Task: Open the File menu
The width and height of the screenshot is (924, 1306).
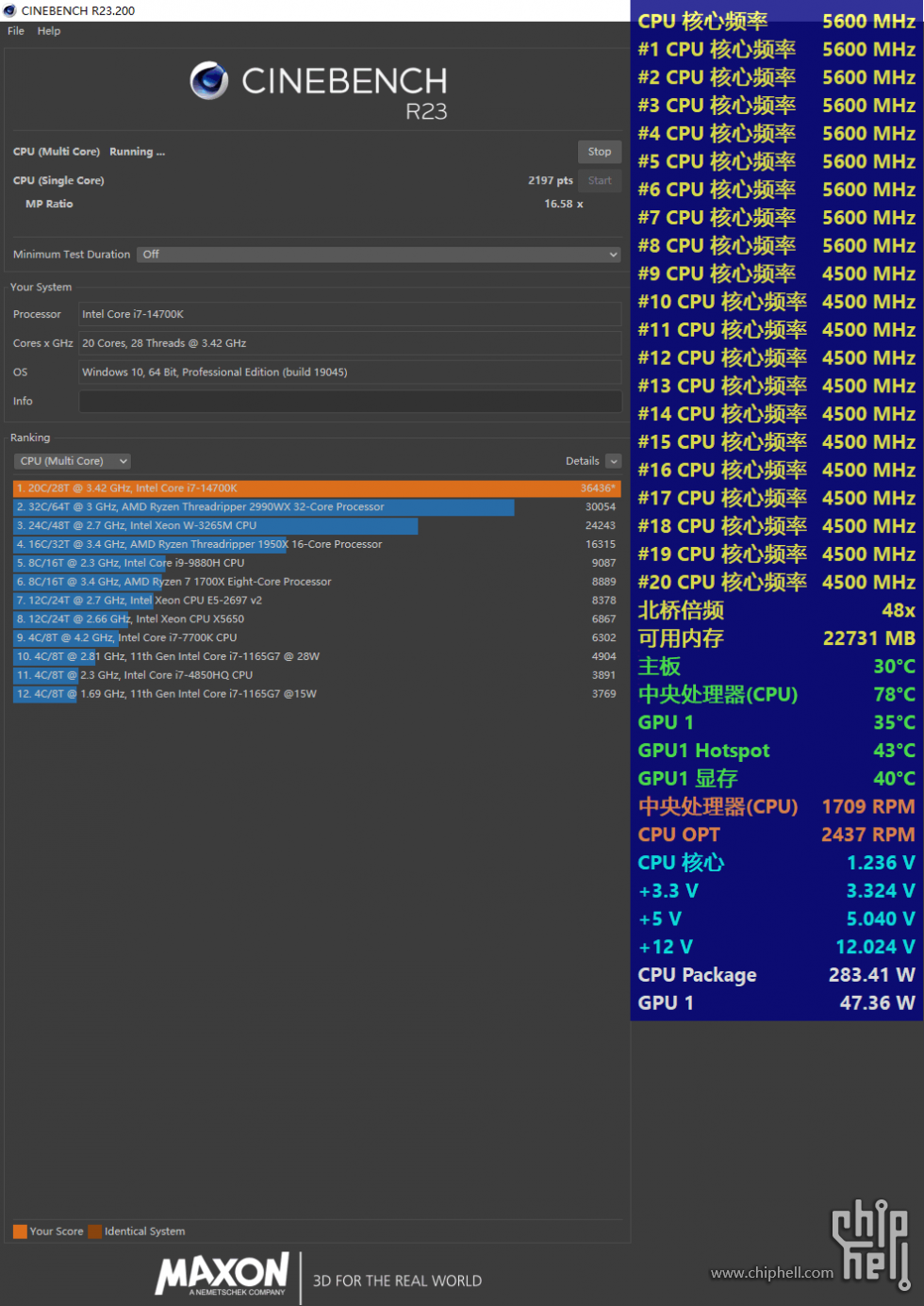Action: (x=16, y=31)
